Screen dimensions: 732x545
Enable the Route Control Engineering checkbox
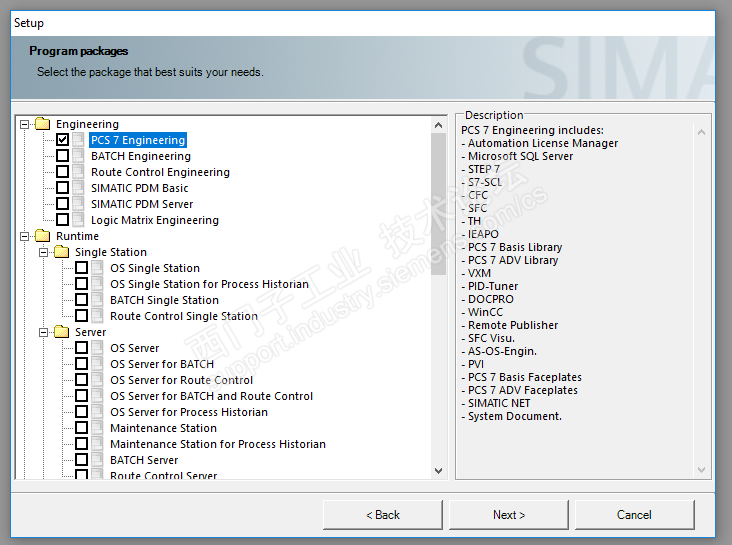coord(63,171)
